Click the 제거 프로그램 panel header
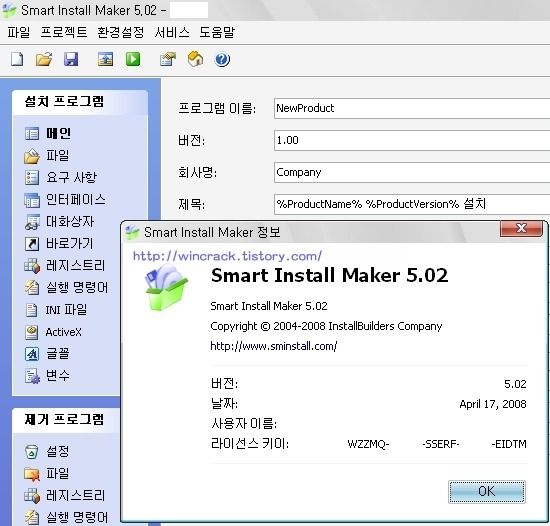This screenshot has height=526, width=550. click(67, 420)
